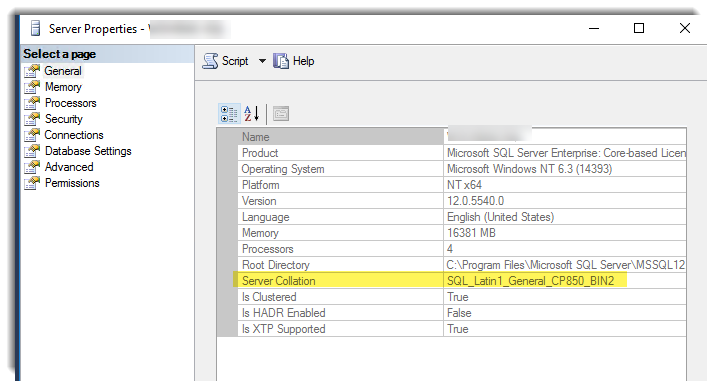Switch property grid to Categorized view
707x381 pixels.
coord(229,114)
